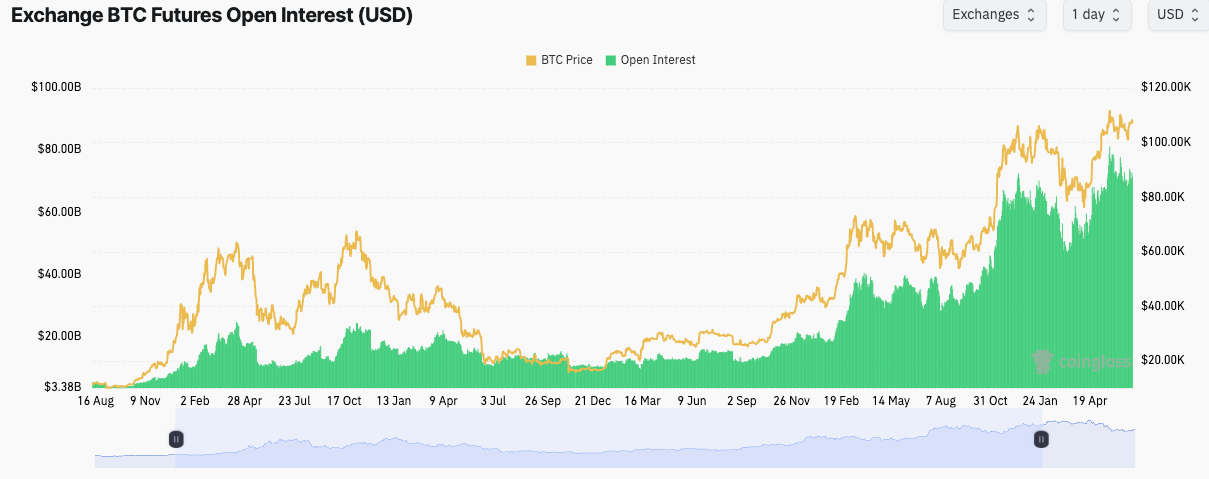Click the 16 Aug x-axis date label
1209x479 pixels.
[x=96, y=401]
